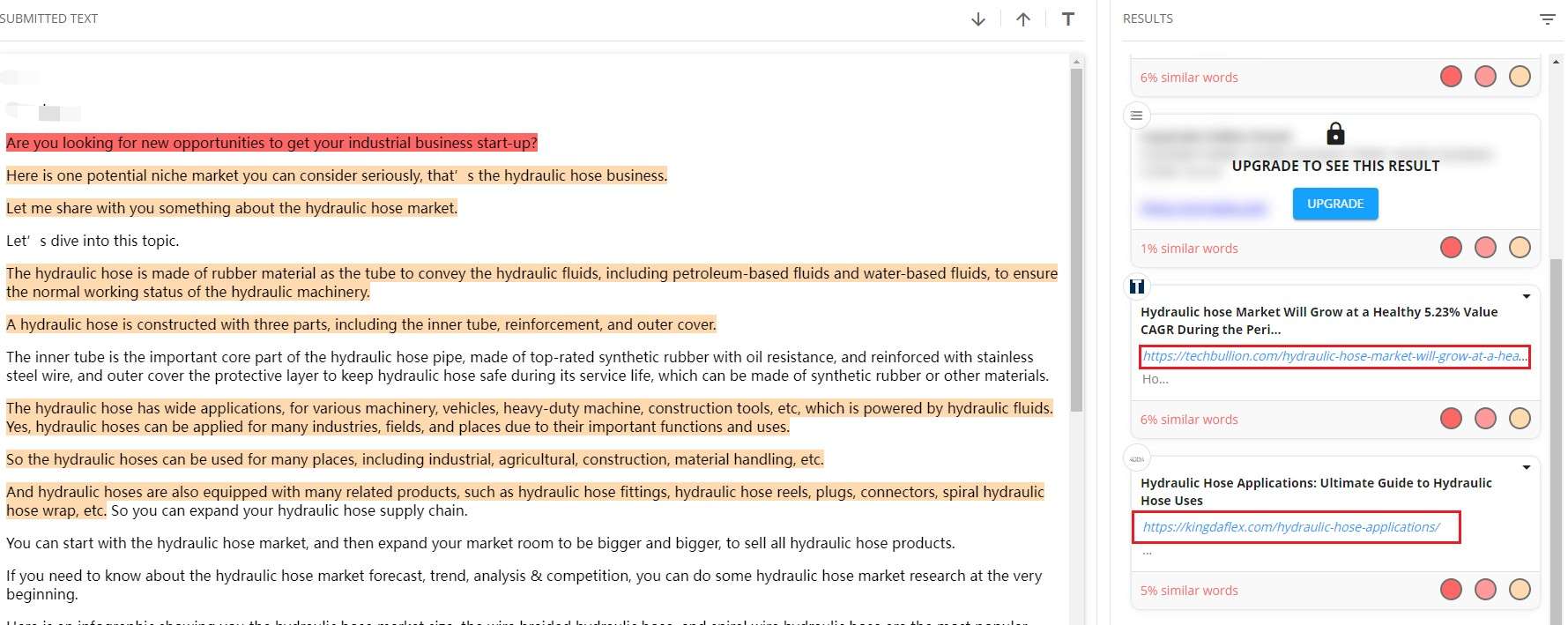Click the submitted text vertical scrollbar

pos(1076,238)
